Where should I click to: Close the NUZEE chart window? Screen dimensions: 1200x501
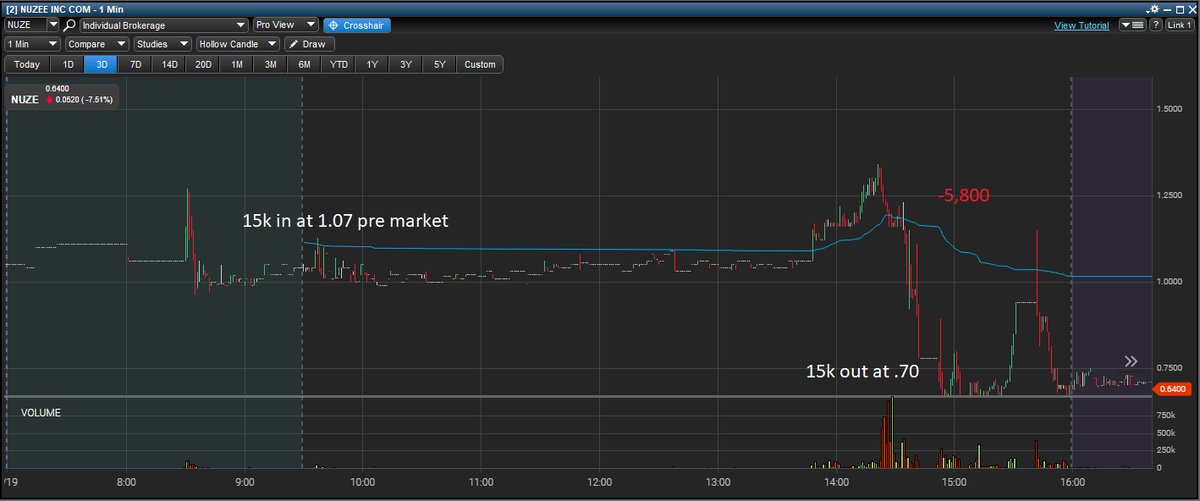tap(1192, 9)
